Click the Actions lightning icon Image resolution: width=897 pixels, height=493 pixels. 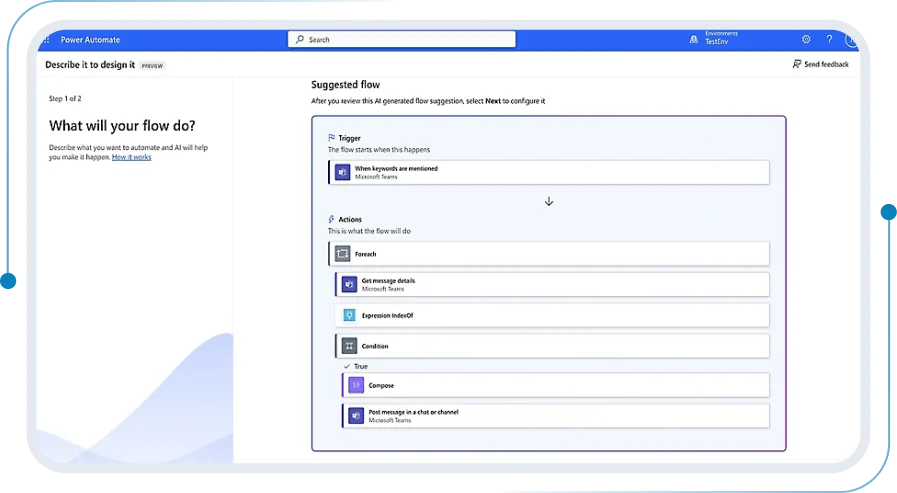coord(331,219)
